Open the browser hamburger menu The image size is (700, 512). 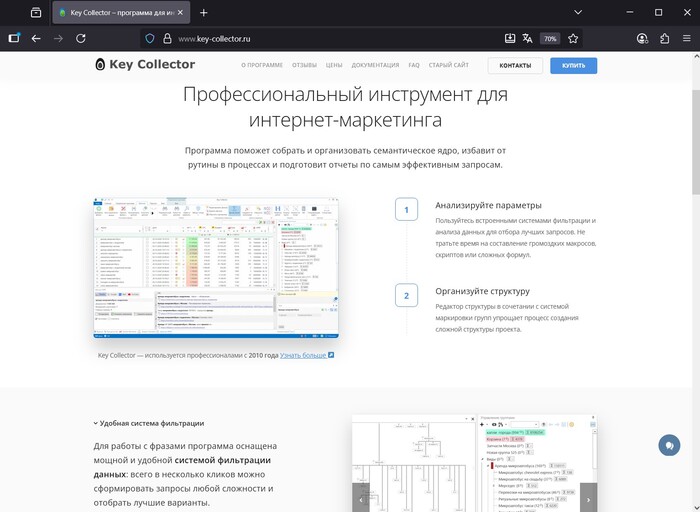click(x=686, y=38)
